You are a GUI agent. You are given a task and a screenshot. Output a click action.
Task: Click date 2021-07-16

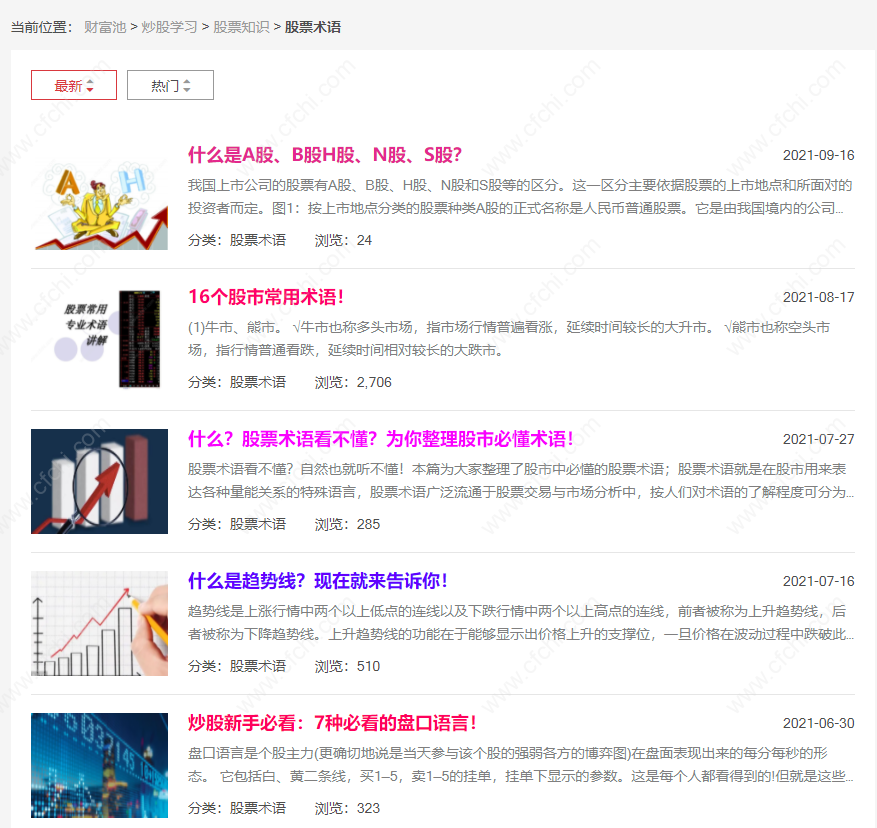click(818, 582)
